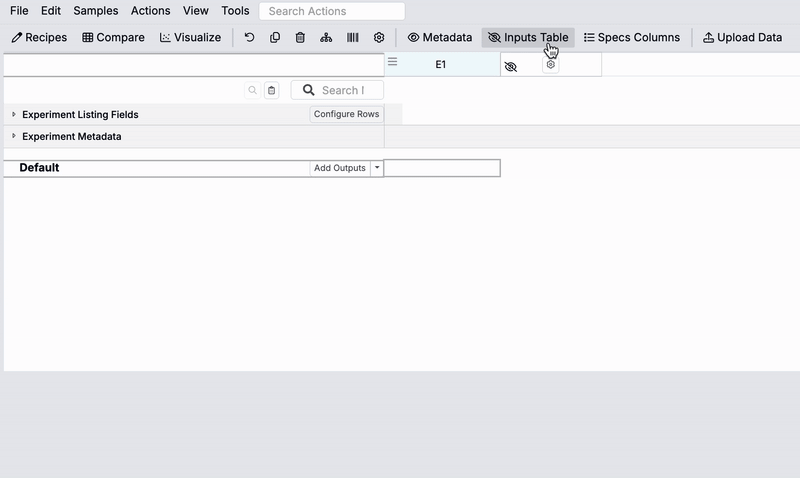Open the Compare view
Viewport: 800px width, 478px height.
point(113,37)
